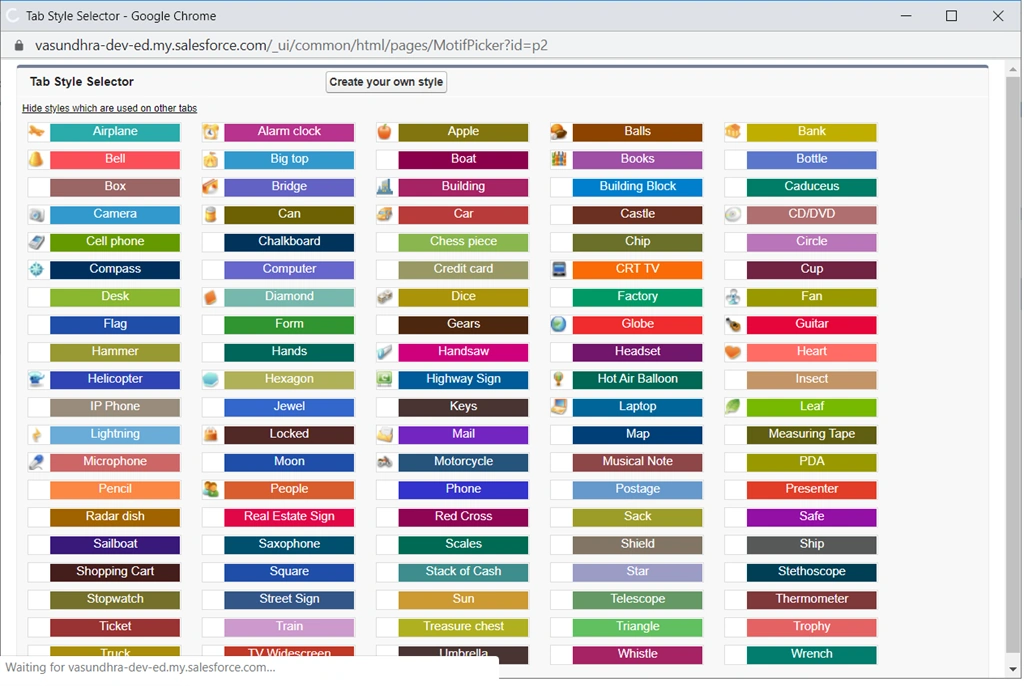Image resolution: width=1024 pixels, height=686 pixels.
Task: Click the Fan icon
Action: pyautogui.click(x=733, y=297)
